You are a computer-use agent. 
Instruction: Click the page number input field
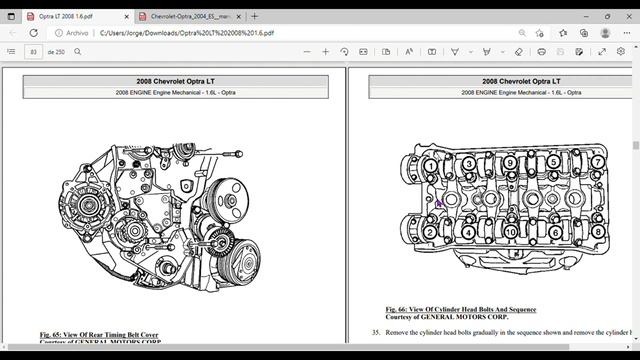33,52
